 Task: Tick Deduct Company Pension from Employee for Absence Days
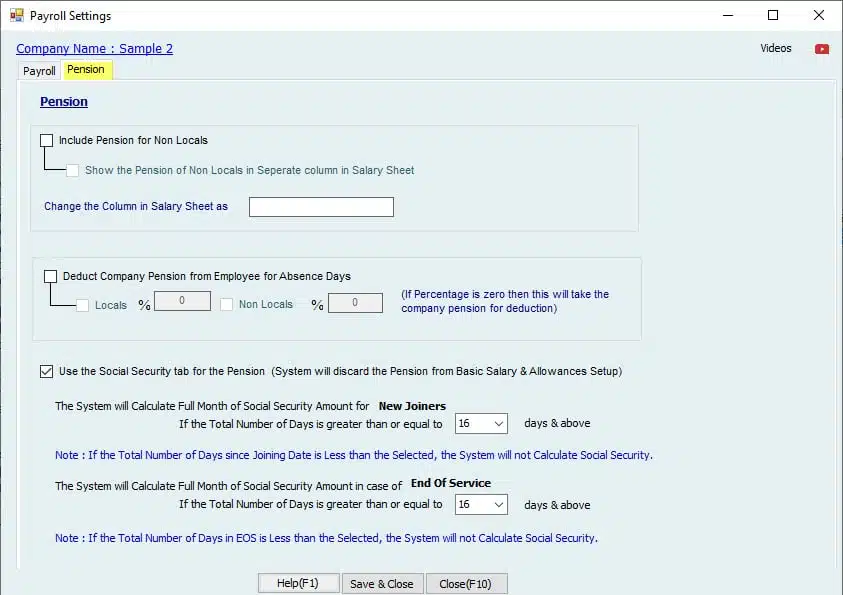click(51, 276)
